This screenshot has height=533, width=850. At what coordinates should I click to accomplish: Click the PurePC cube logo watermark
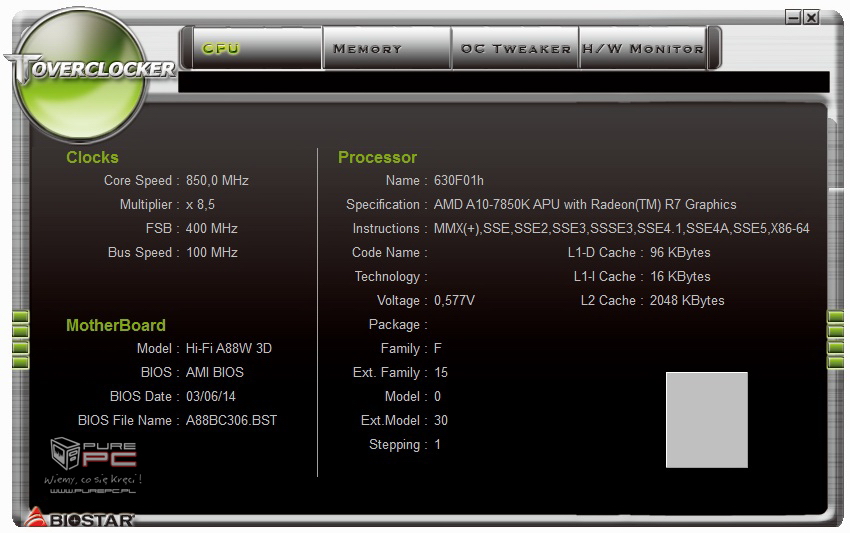pyautogui.click(x=66, y=453)
